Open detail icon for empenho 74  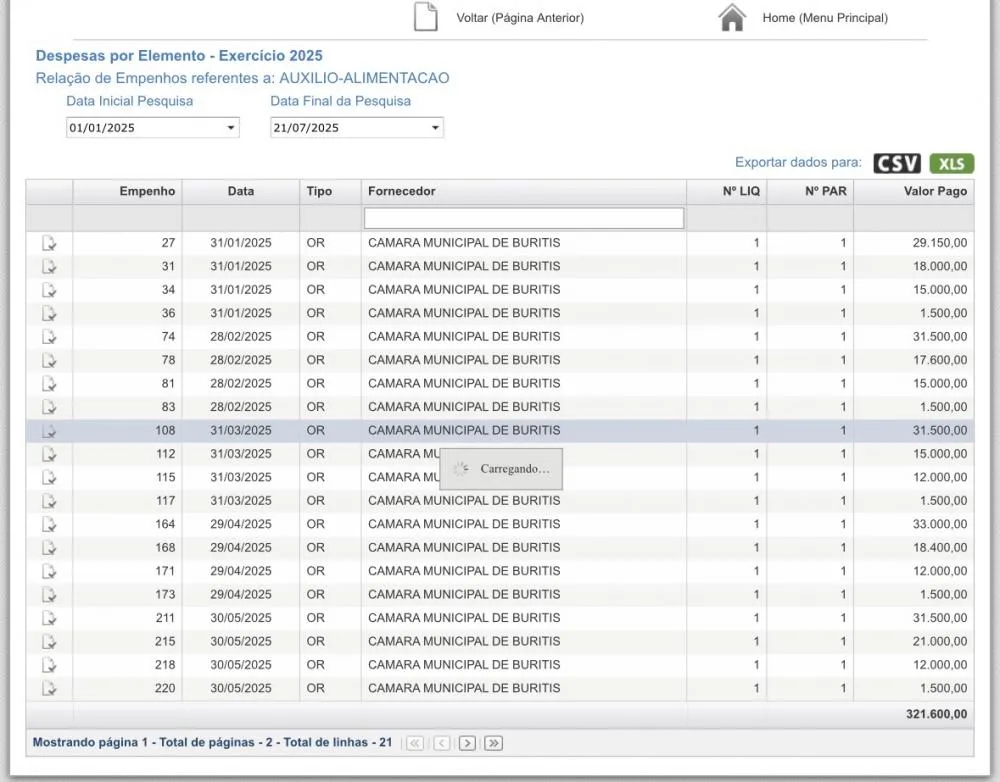49,337
